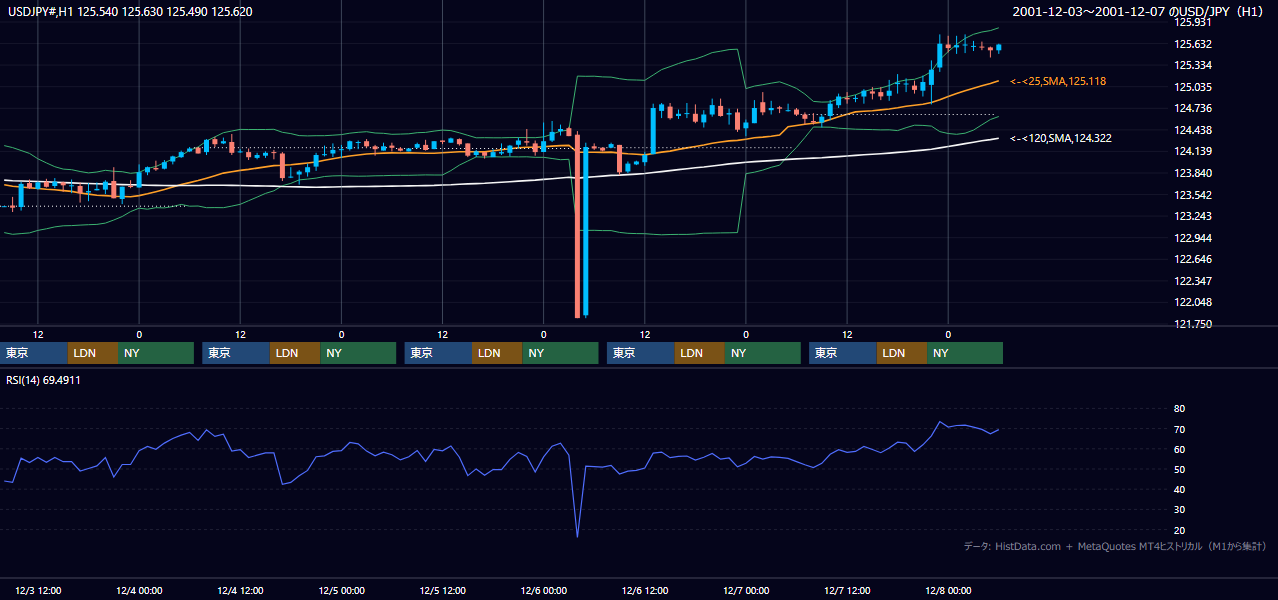Click the RSI level label 60
Screen dimensions: 1278x600
tap(1179, 449)
